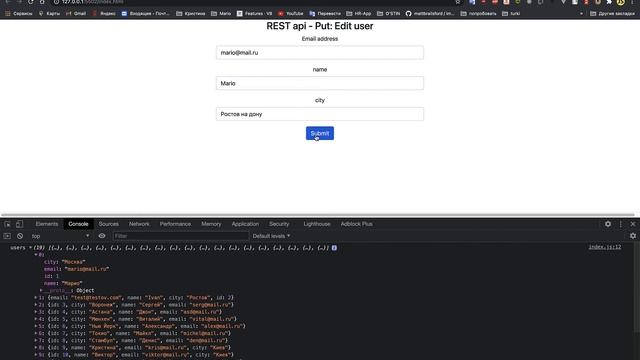
Task: Click the city "Москва" console value
Action: pyautogui.click(x=73, y=262)
